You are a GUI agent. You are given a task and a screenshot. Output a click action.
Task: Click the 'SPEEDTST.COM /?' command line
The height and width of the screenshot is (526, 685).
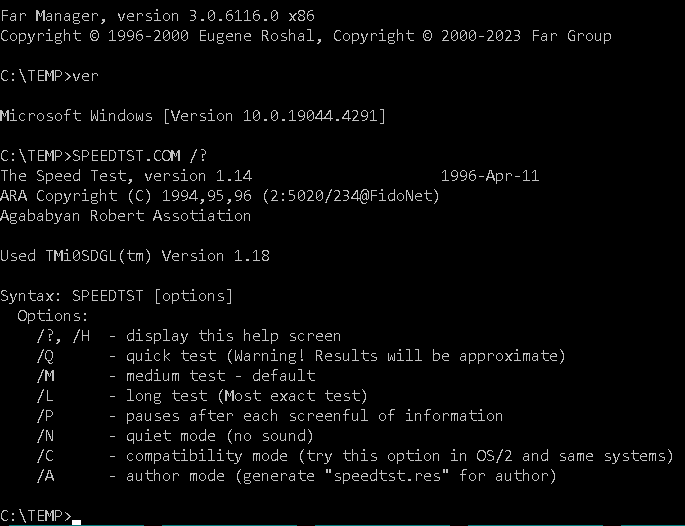pyautogui.click(x=104, y=156)
